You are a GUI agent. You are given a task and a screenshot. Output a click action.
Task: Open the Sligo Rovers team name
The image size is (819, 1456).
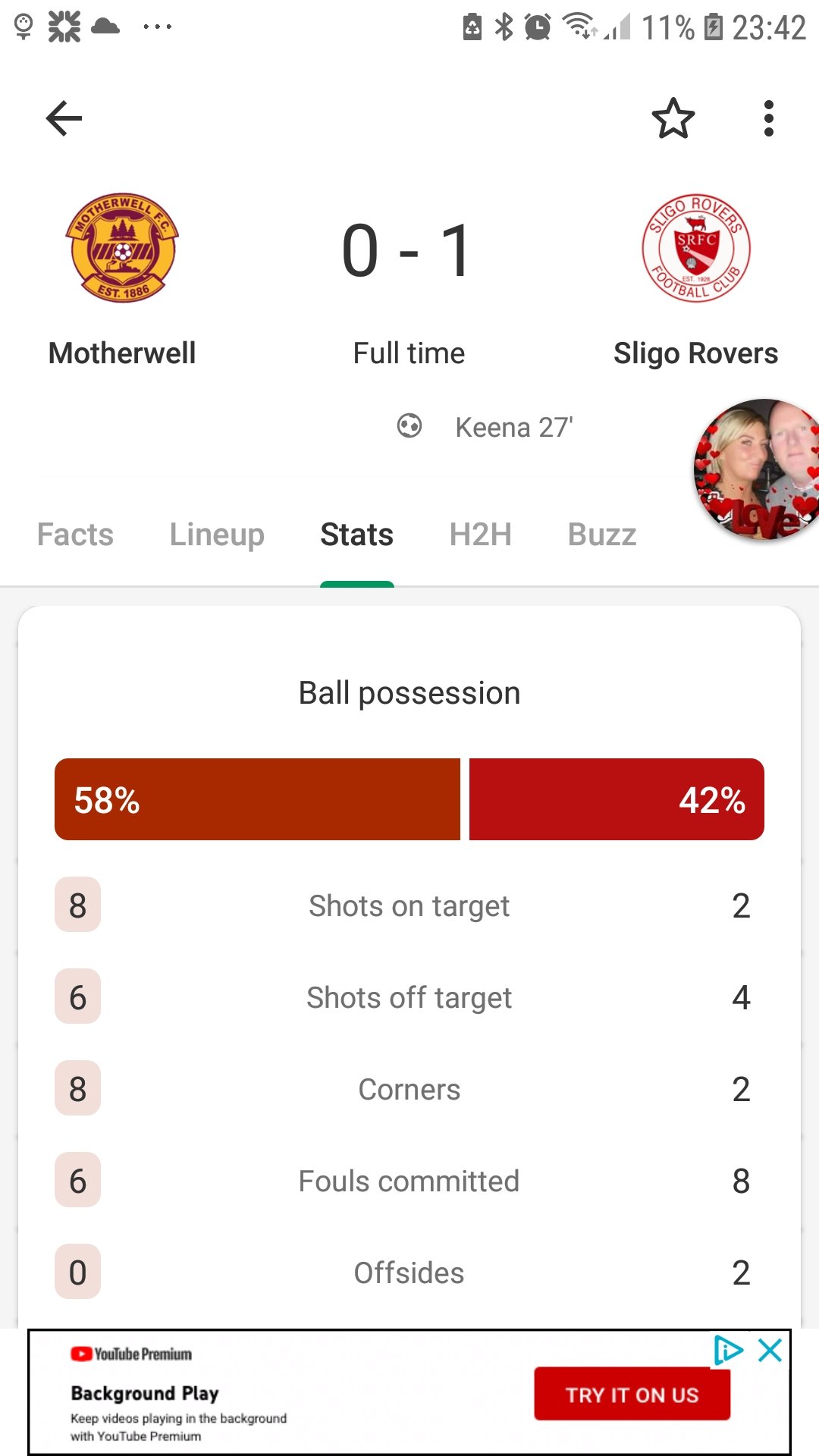click(696, 353)
